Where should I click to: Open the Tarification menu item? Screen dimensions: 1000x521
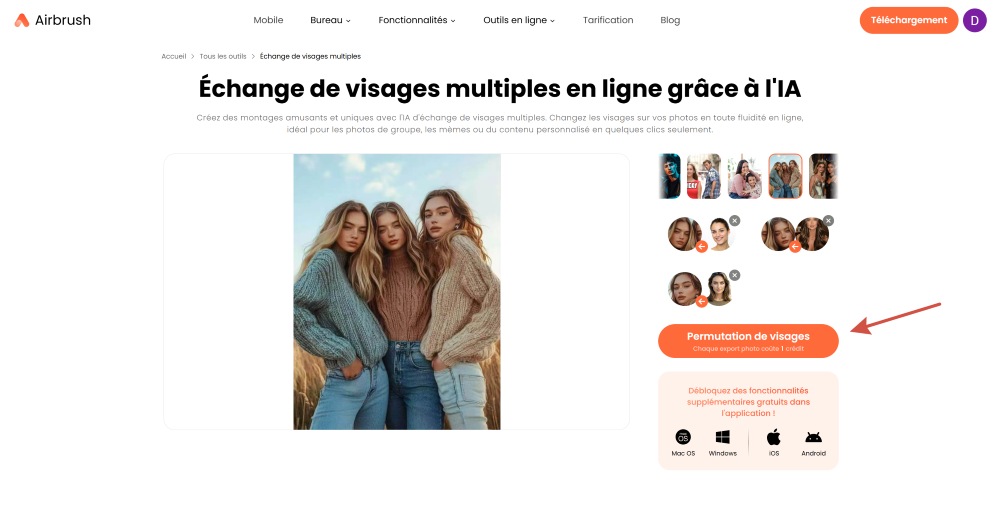coord(608,20)
